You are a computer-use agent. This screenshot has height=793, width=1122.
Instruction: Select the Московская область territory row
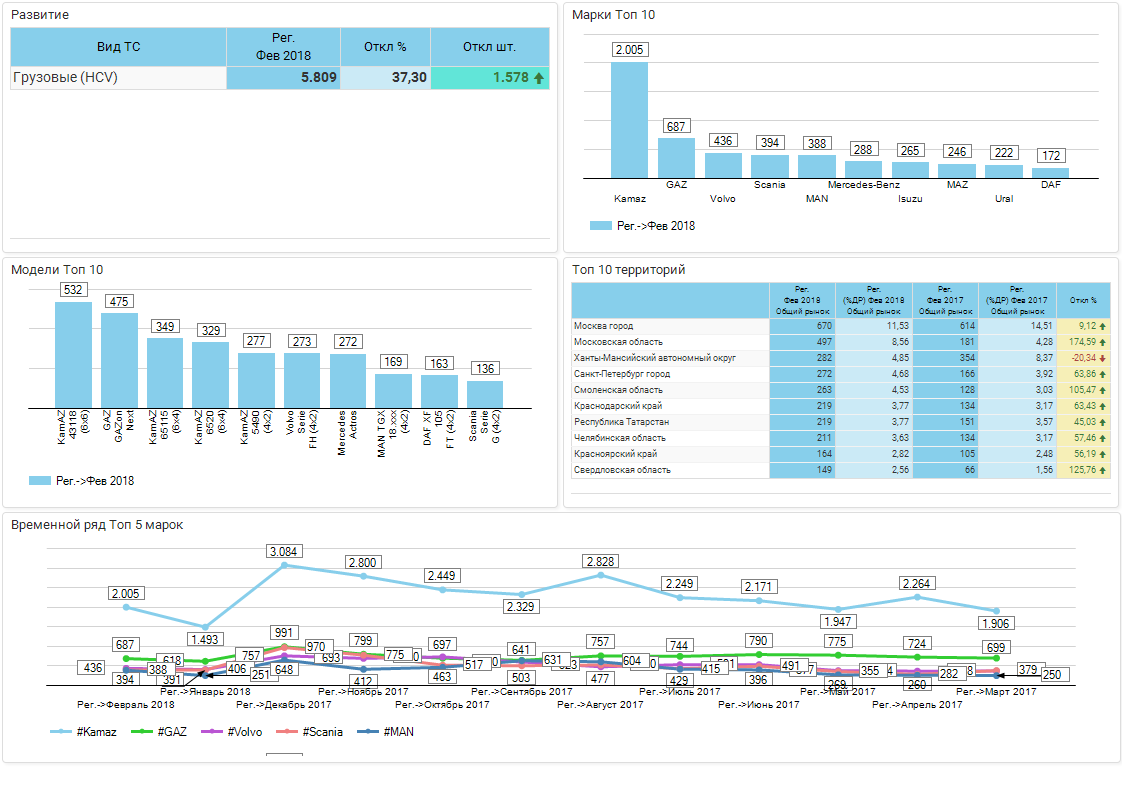(x=841, y=342)
